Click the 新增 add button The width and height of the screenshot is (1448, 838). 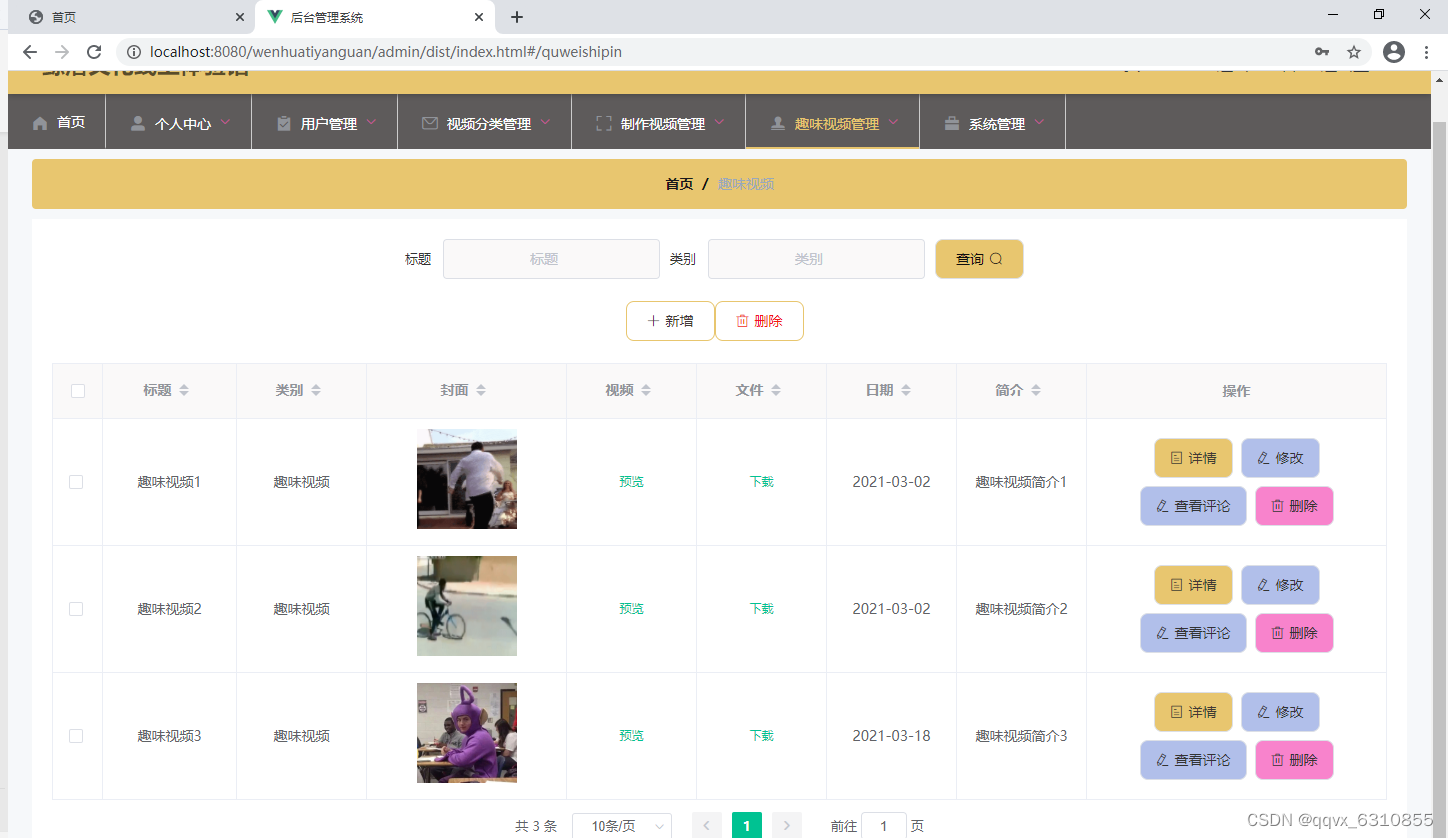[670, 321]
